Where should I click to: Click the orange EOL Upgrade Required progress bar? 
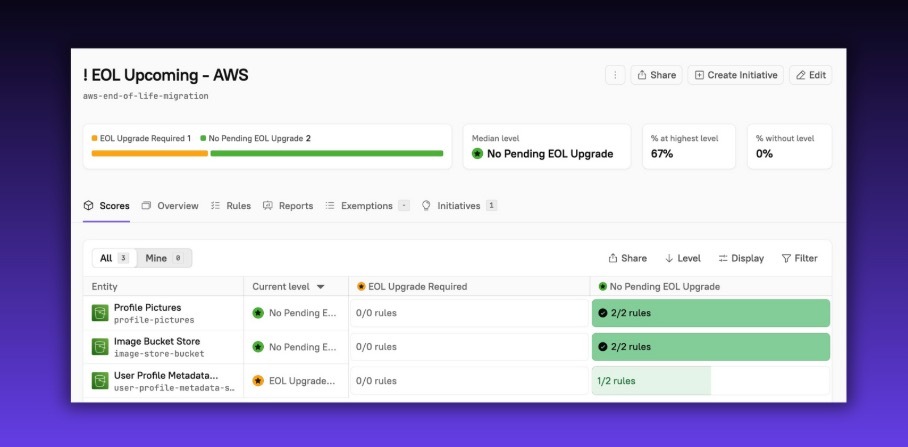[149, 154]
